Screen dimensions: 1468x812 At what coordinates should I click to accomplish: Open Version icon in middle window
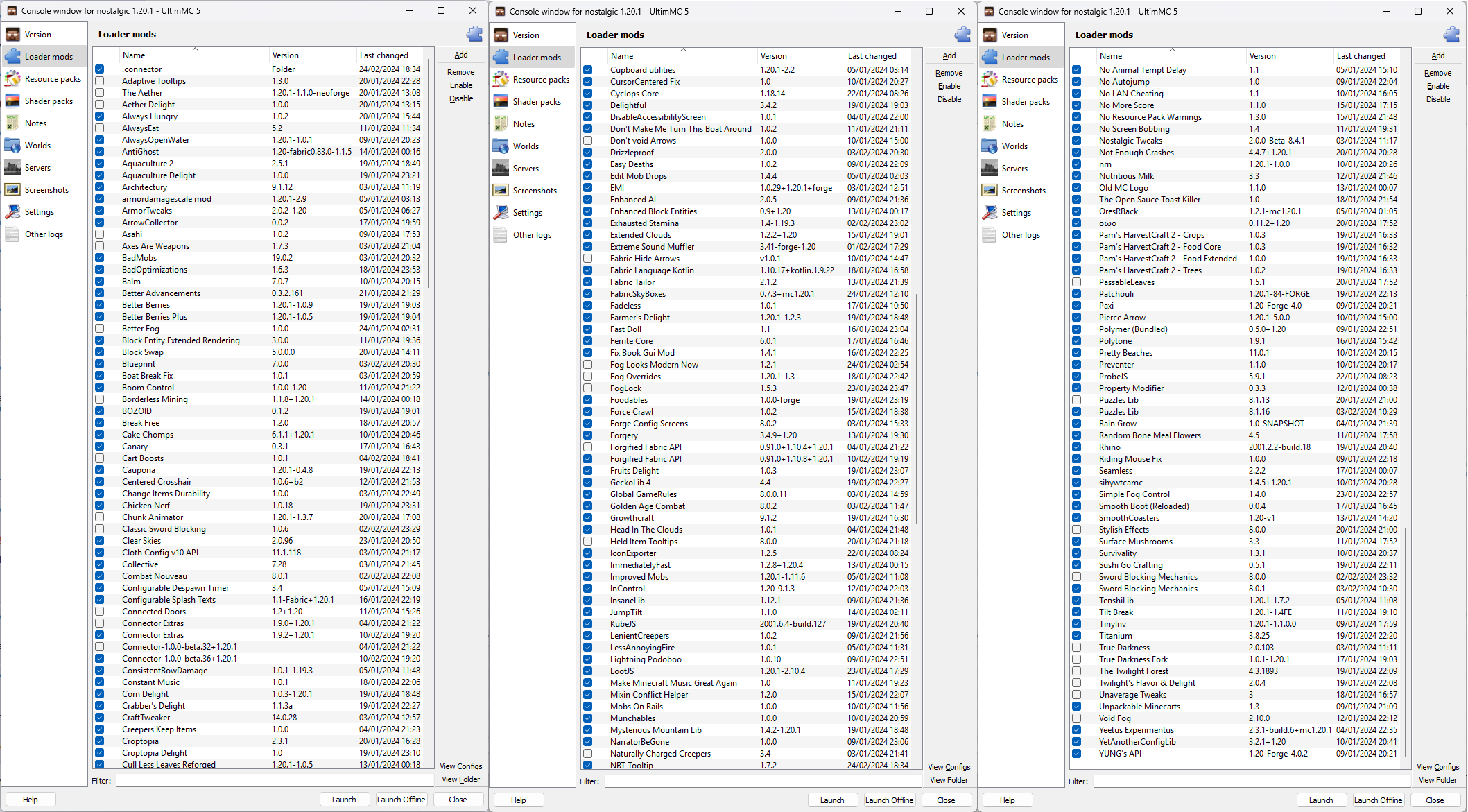click(501, 35)
